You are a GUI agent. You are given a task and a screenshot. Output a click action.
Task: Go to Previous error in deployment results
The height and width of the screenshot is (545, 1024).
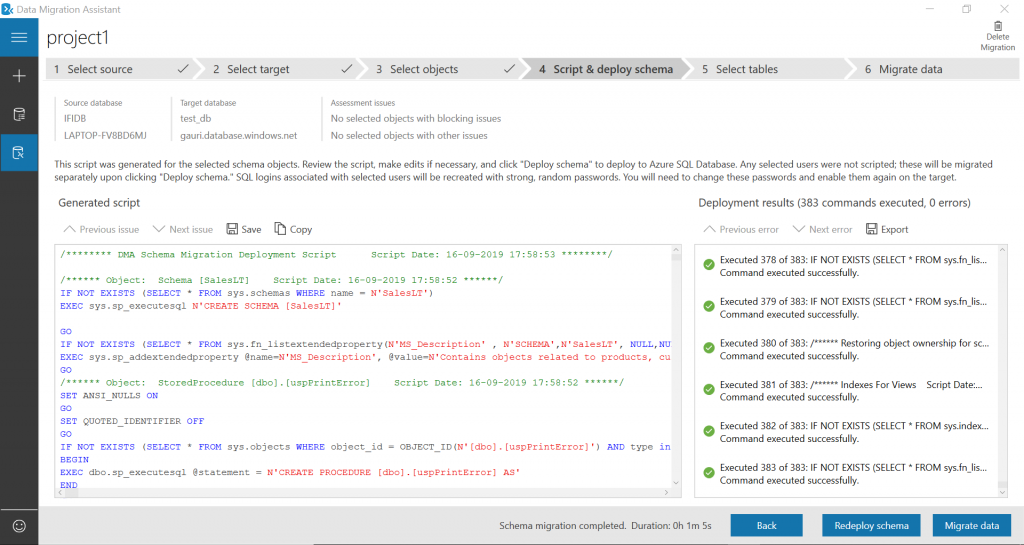pos(741,229)
